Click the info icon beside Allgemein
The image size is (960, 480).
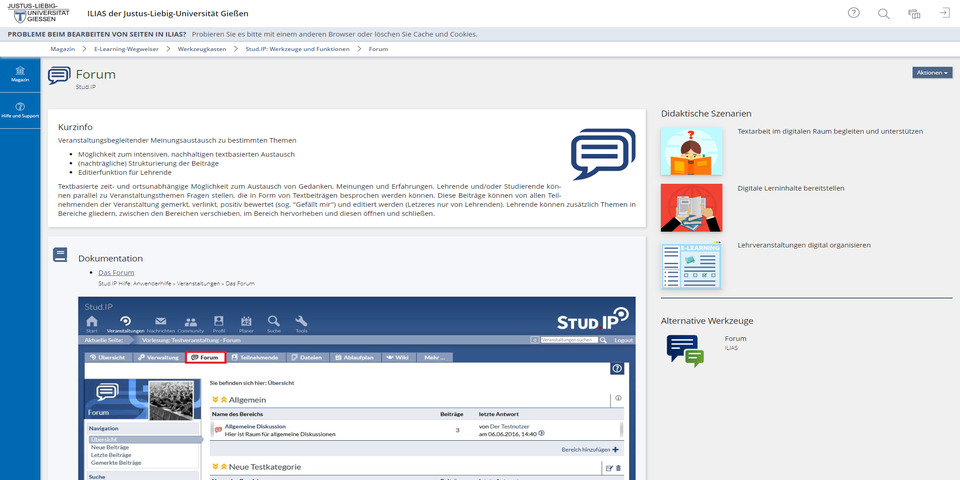coord(618,398)
